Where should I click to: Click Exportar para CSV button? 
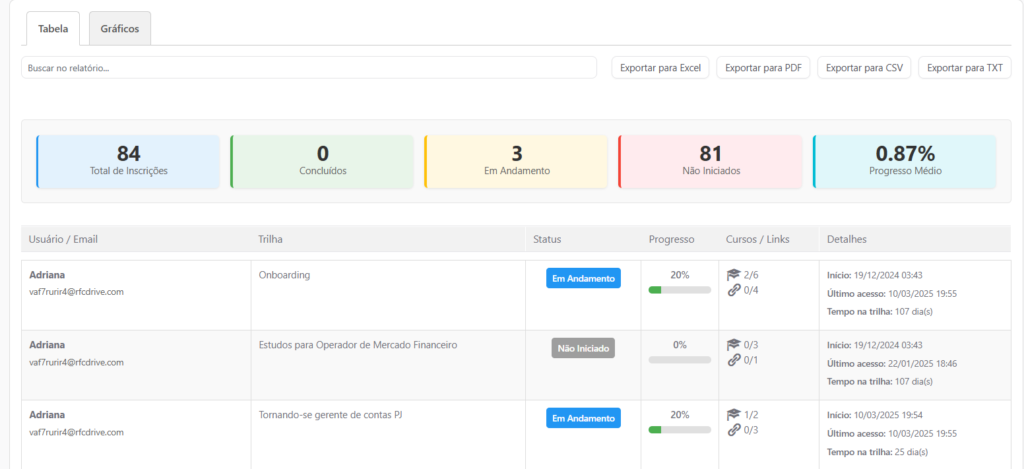point(863,68)
